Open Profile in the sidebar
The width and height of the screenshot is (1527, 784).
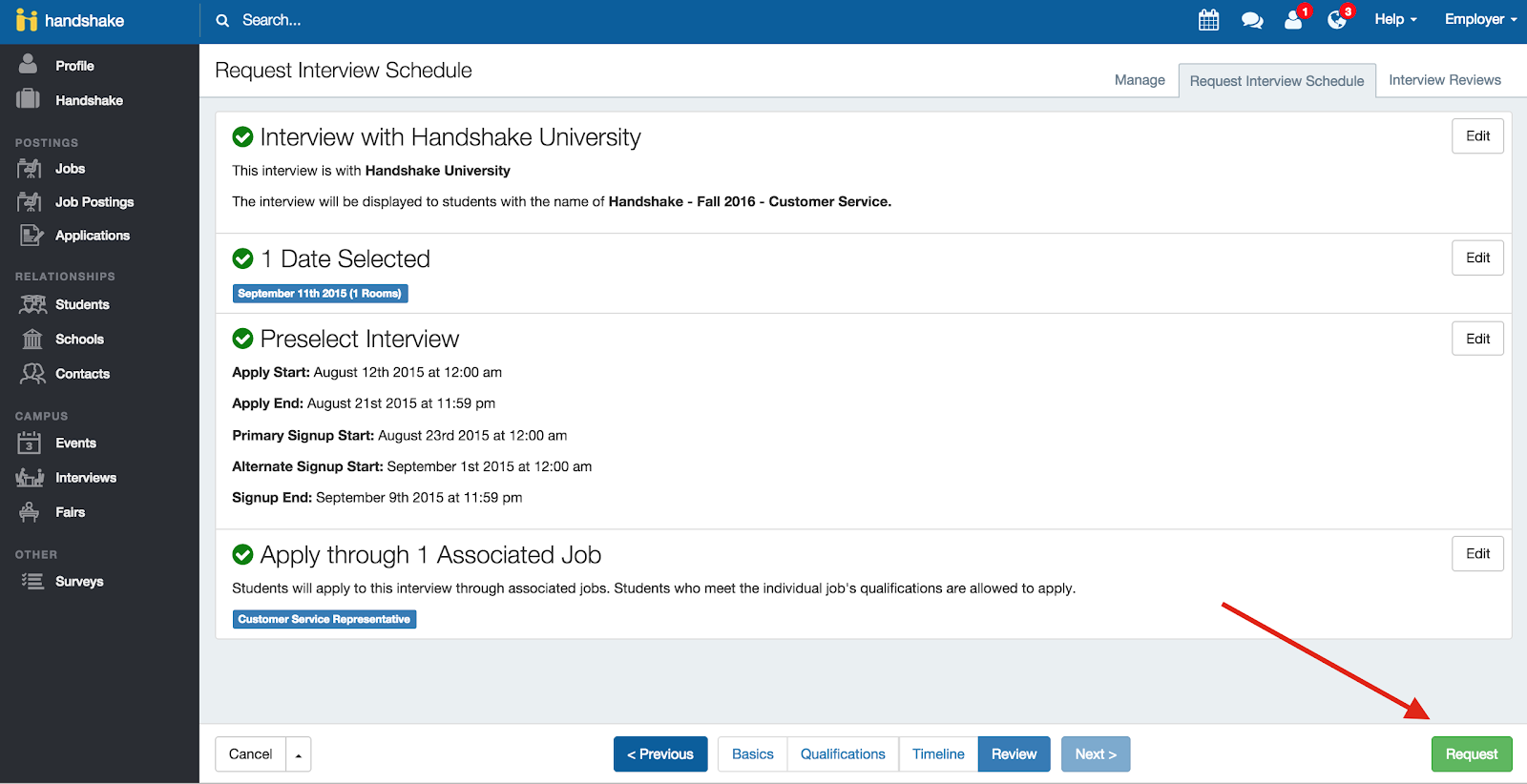pyautogui.click(x=74, y=66)
